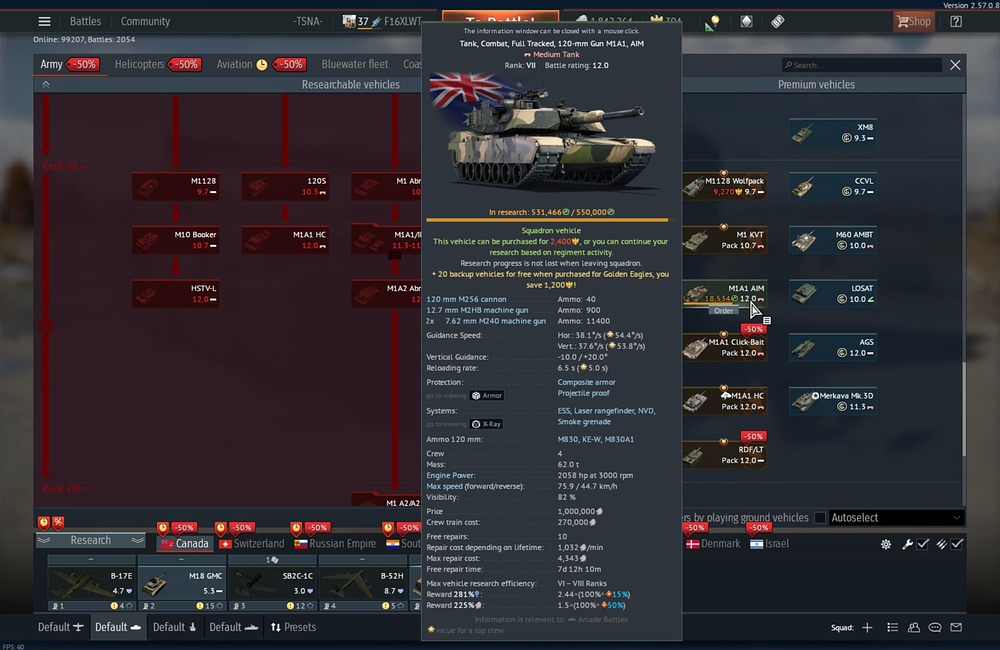Select the XM8 premium vehicle
This screenshot has height=650, width=1000.
pos(832,133)
